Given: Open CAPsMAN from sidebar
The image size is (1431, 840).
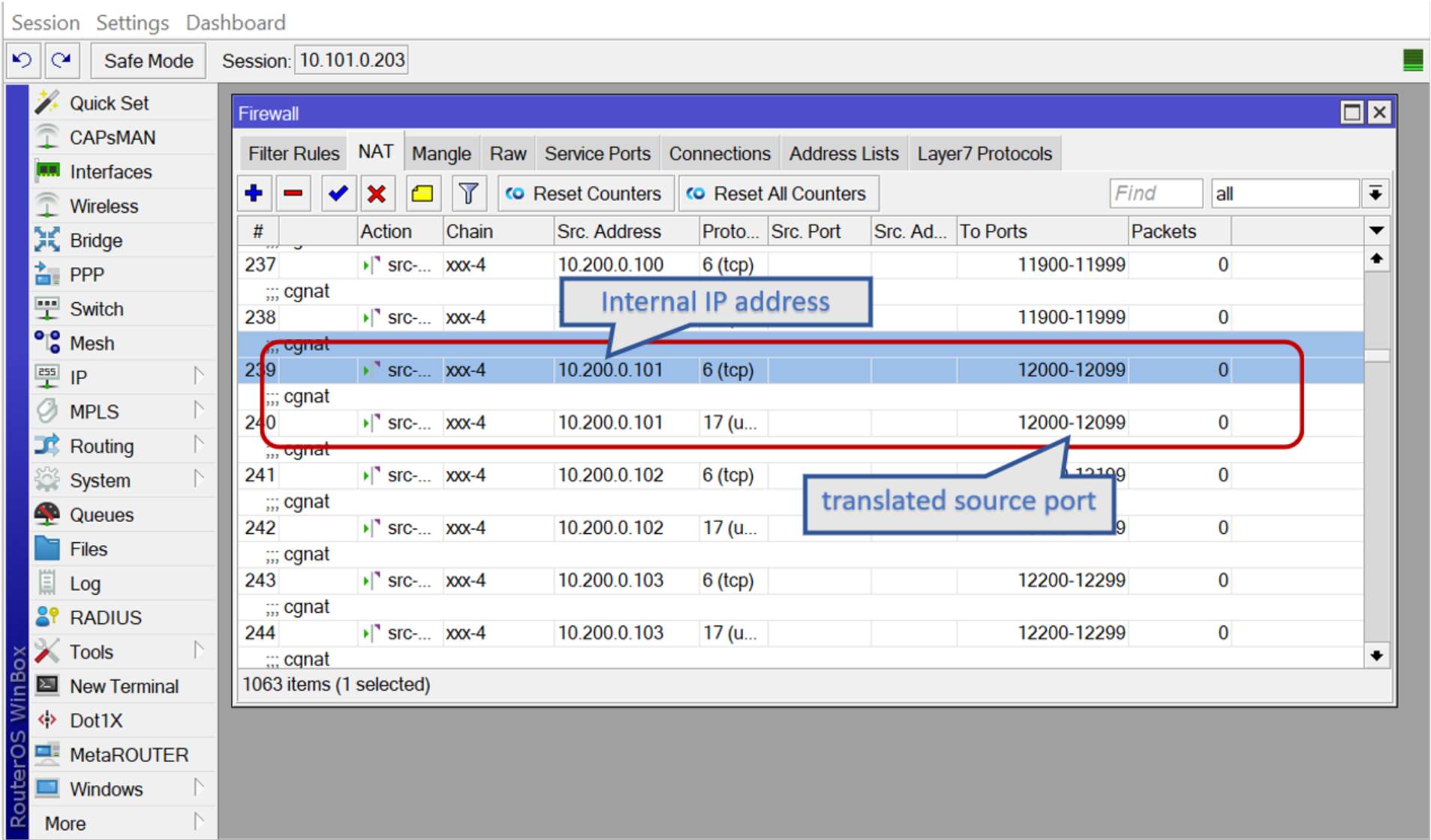Looking at the screenshot, I should tap(113, 137).
